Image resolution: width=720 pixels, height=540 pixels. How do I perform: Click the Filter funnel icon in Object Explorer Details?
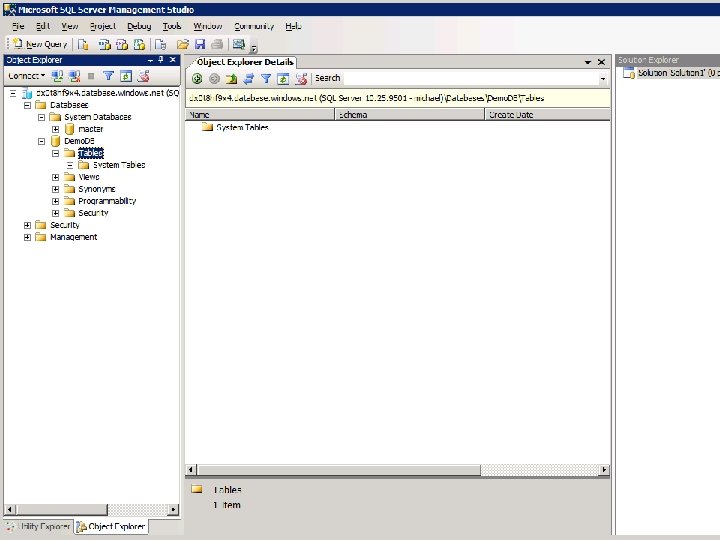266,79
